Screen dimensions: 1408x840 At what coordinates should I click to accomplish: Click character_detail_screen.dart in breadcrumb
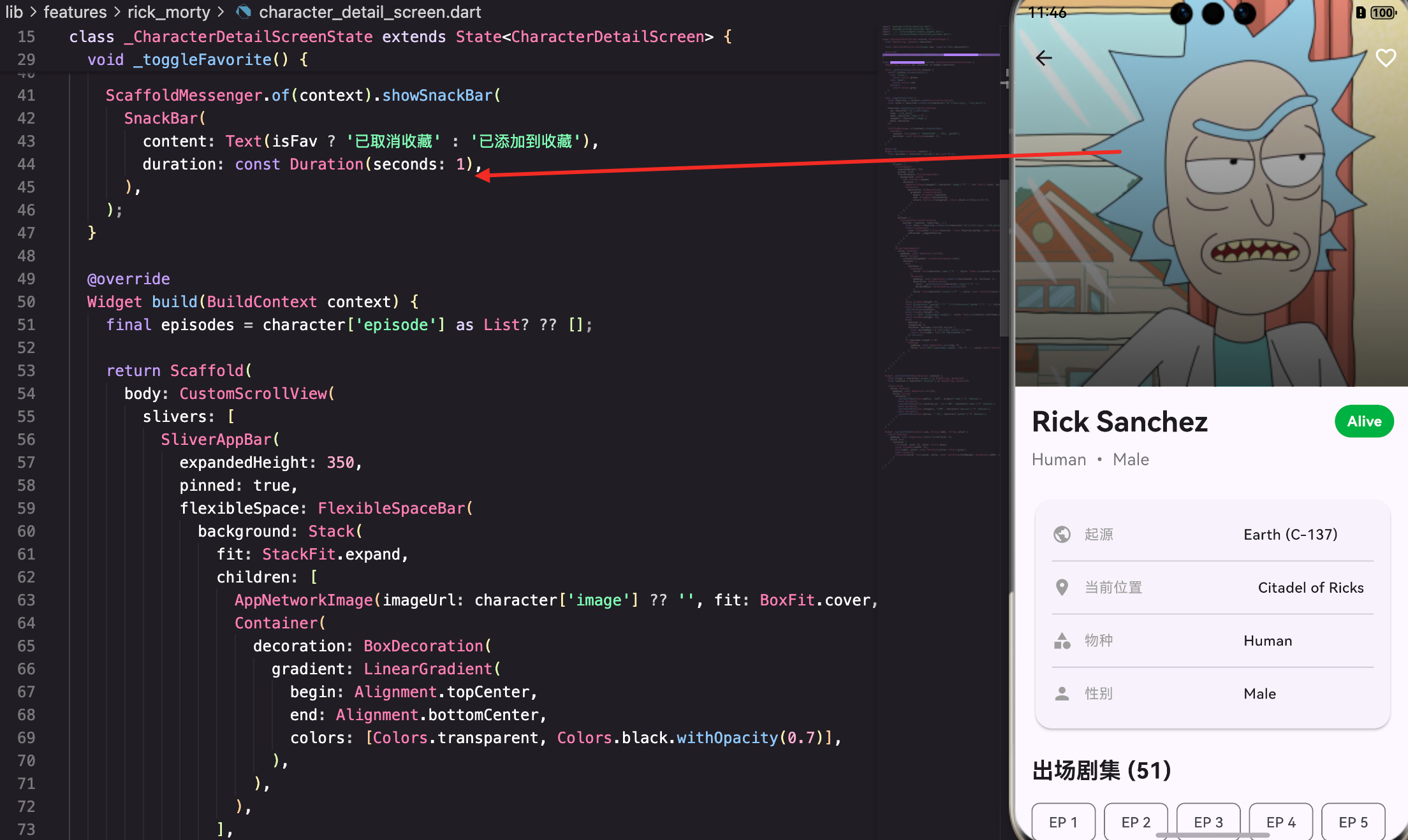tap(370, 11)
